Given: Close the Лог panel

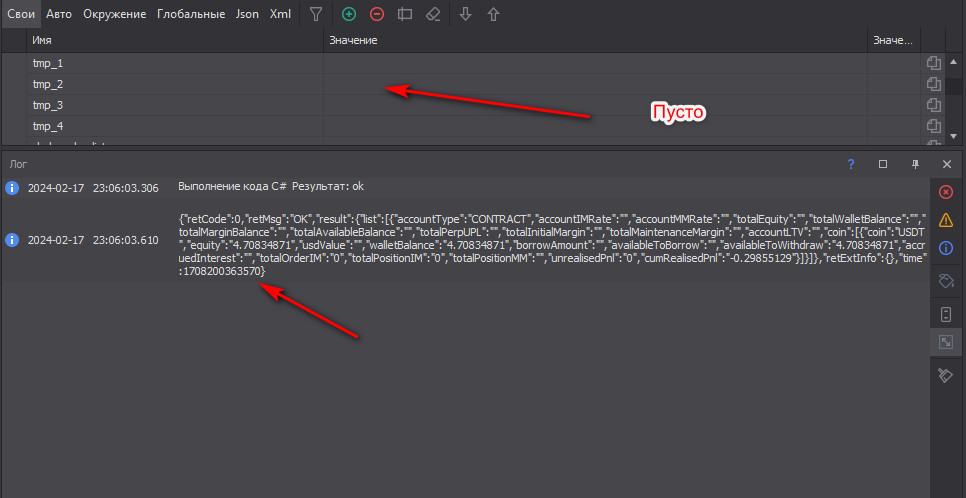Looking at the screenshot, I should (948, 164).
